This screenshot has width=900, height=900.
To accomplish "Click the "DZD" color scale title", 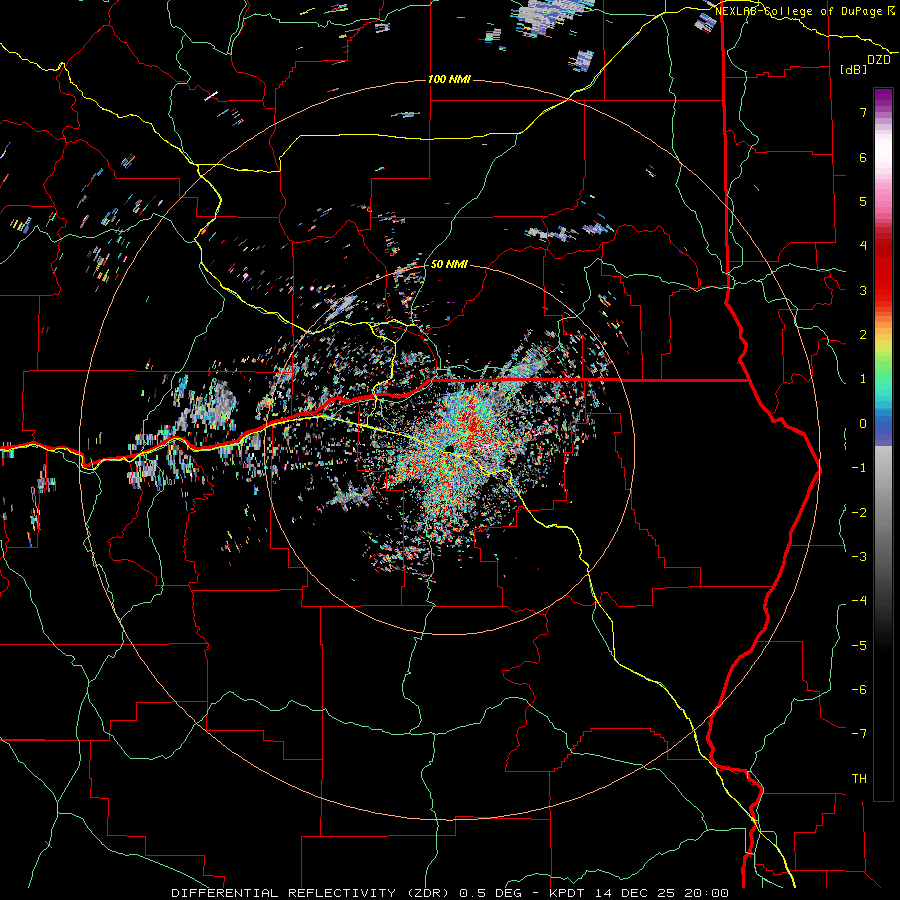I will tap(879, 60).
